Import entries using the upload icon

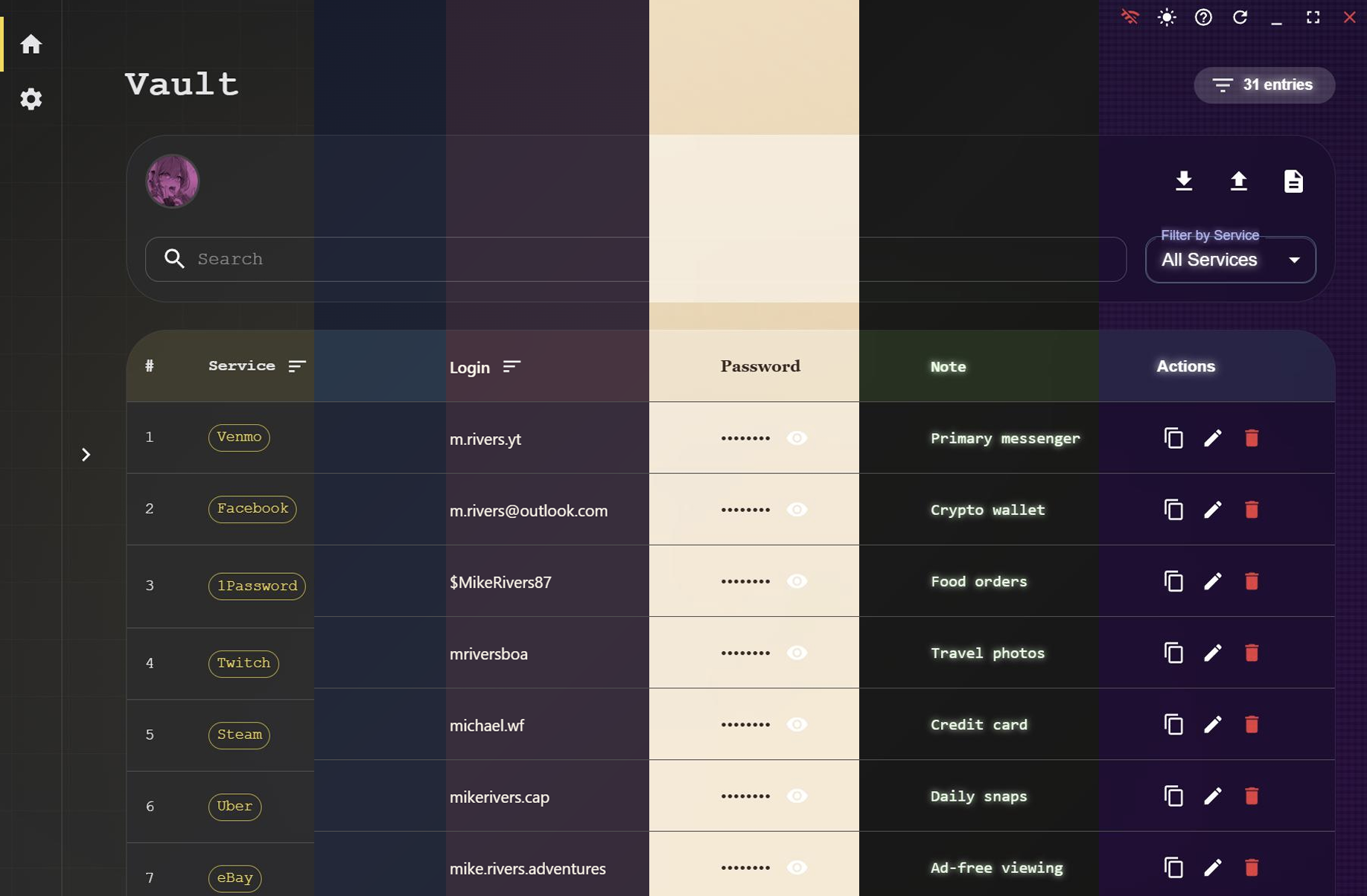point(1238,181)
